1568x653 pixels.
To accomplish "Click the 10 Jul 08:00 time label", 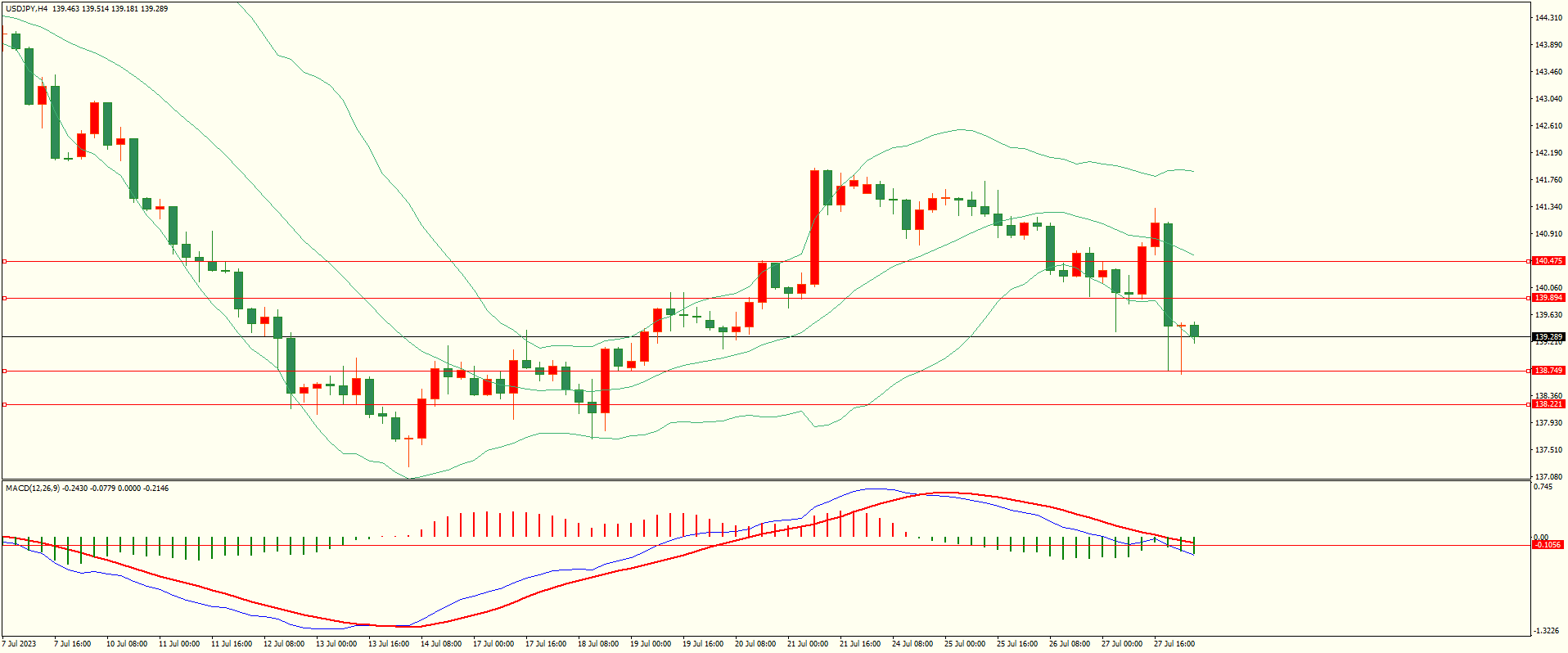I will point(127,644).
